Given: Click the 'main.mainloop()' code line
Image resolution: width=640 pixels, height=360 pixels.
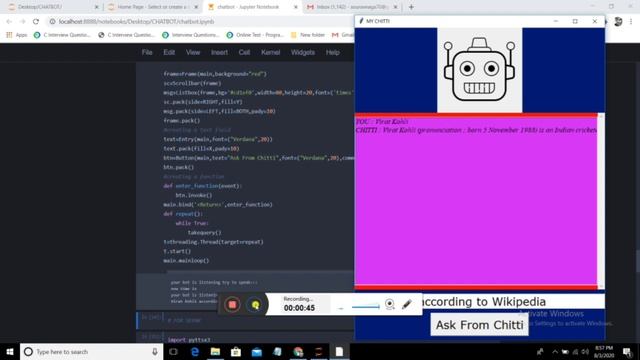Looking at the screenshot, I should tap(186, 260).
